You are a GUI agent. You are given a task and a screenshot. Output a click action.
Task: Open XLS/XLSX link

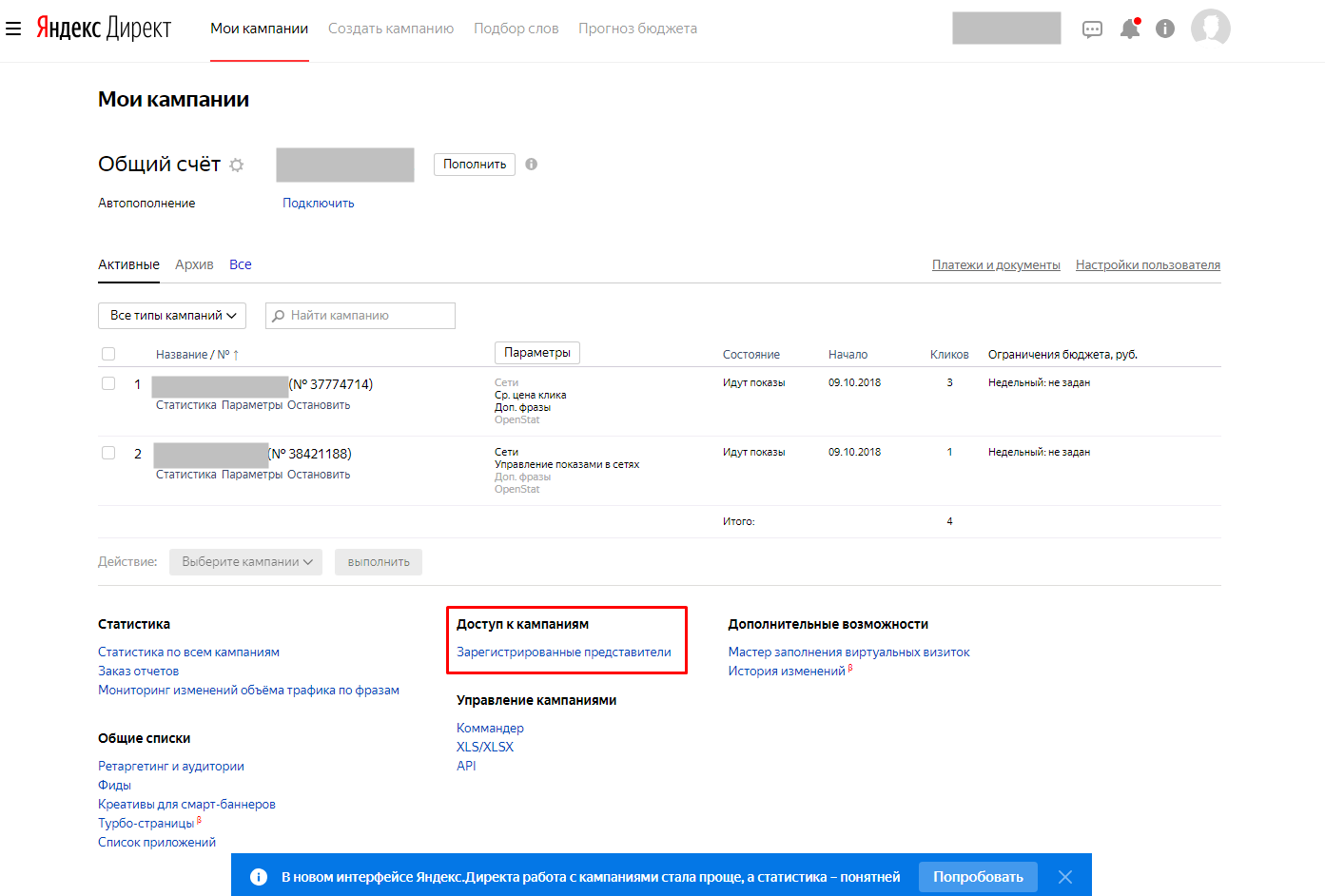pos(485,748)
